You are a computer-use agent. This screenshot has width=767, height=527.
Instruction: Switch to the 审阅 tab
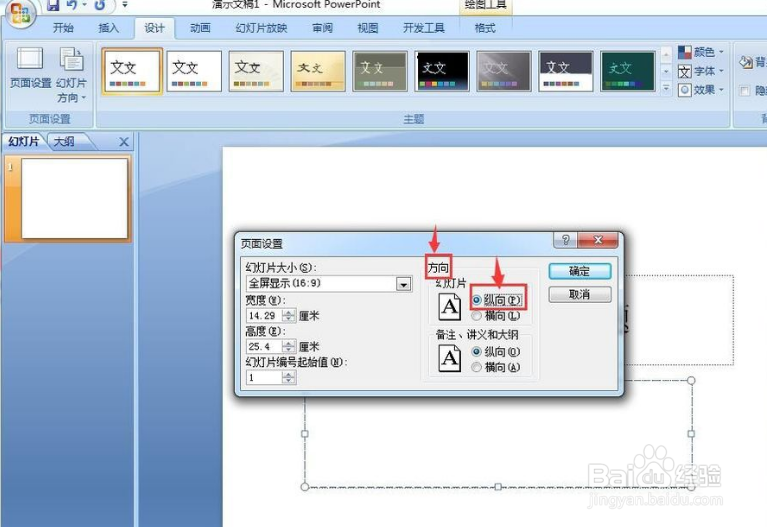click(x=322, y=28)
